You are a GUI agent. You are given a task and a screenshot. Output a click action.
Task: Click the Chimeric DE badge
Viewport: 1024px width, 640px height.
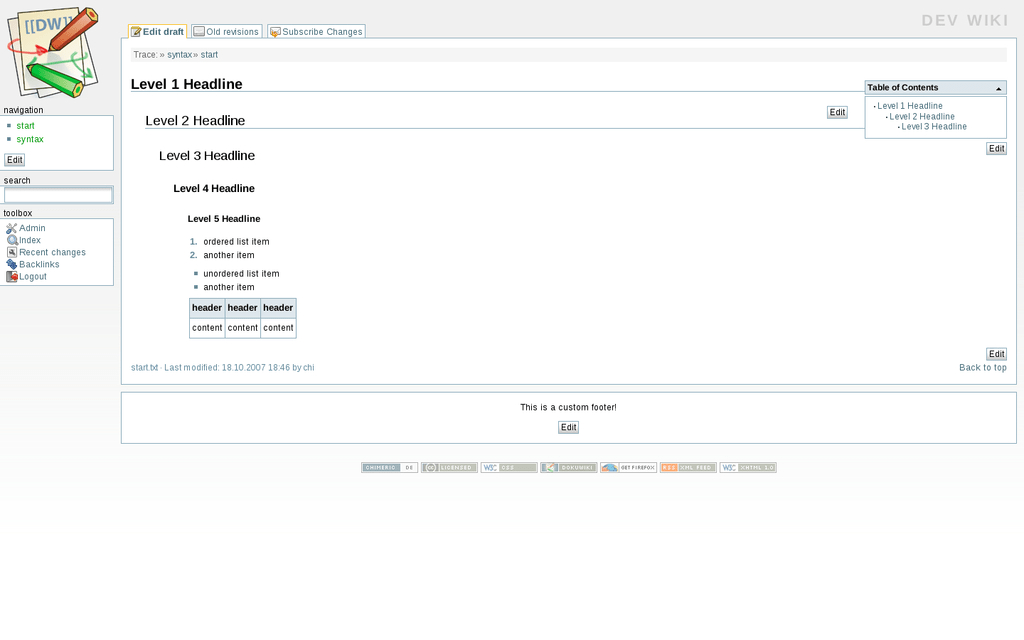click(x=389, y=468)
